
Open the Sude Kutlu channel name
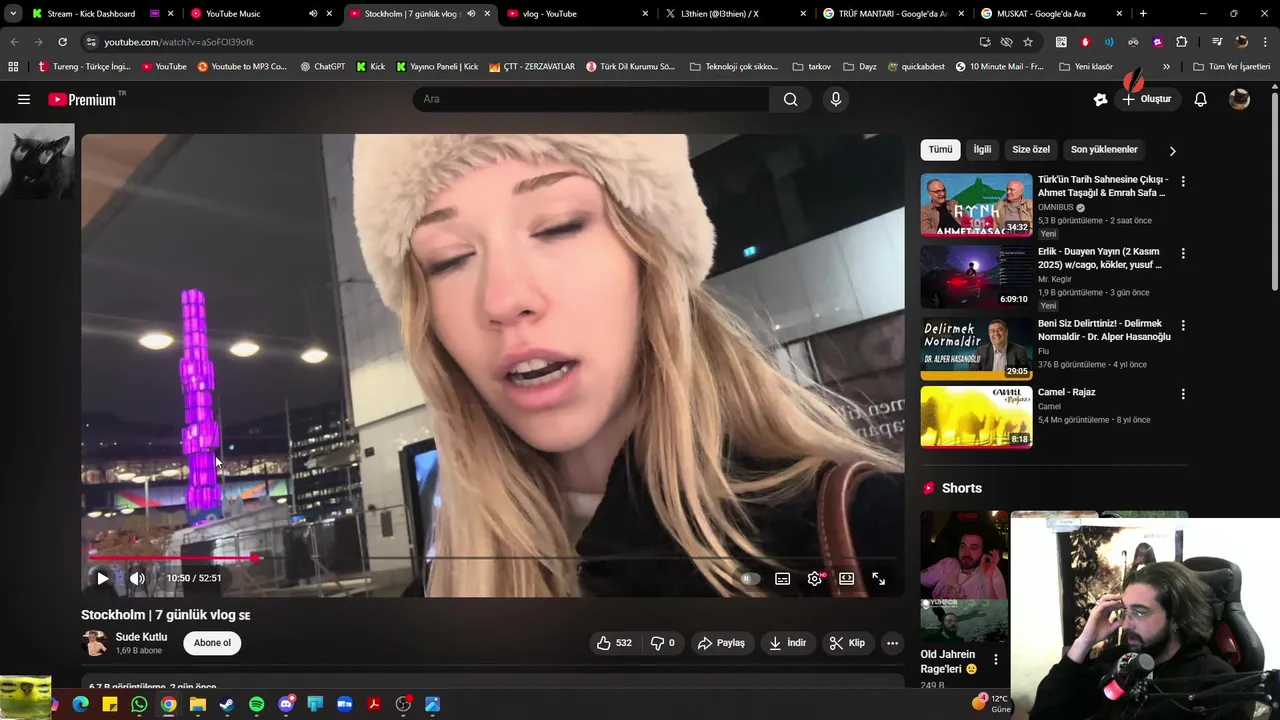pyautogui.click(x=141, y=637)
